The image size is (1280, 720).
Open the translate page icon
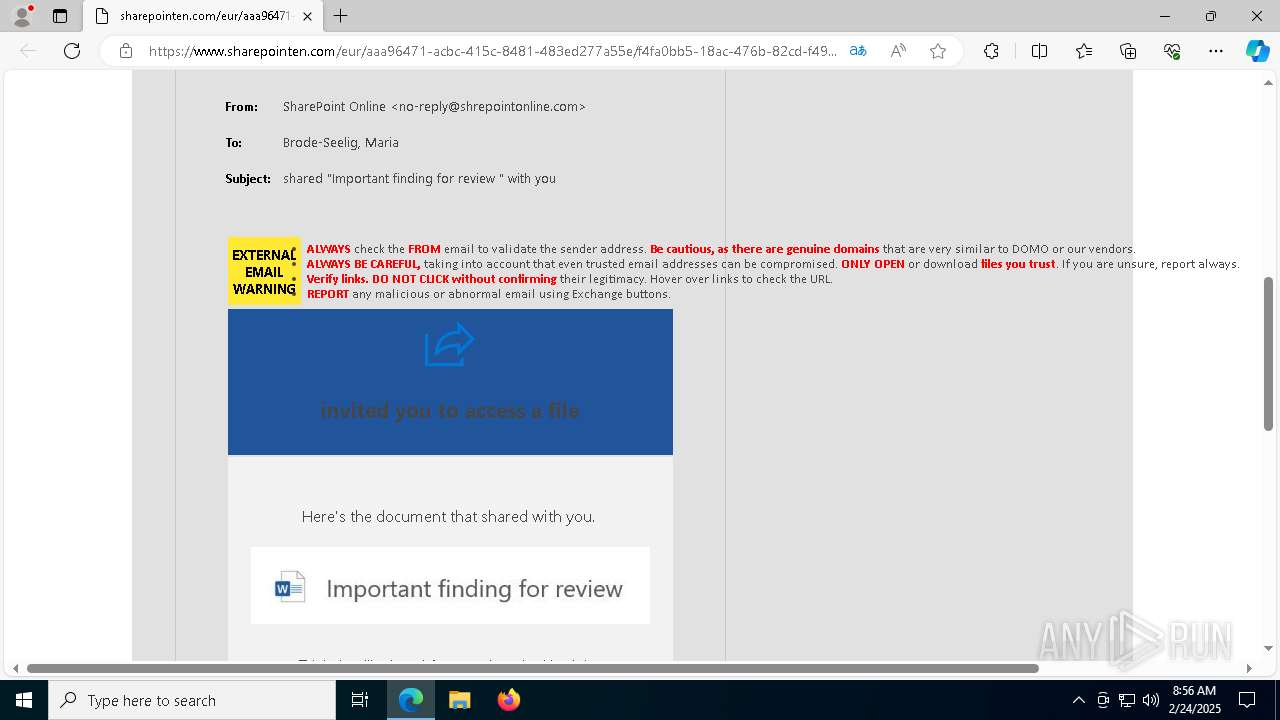tap(858, 51)
